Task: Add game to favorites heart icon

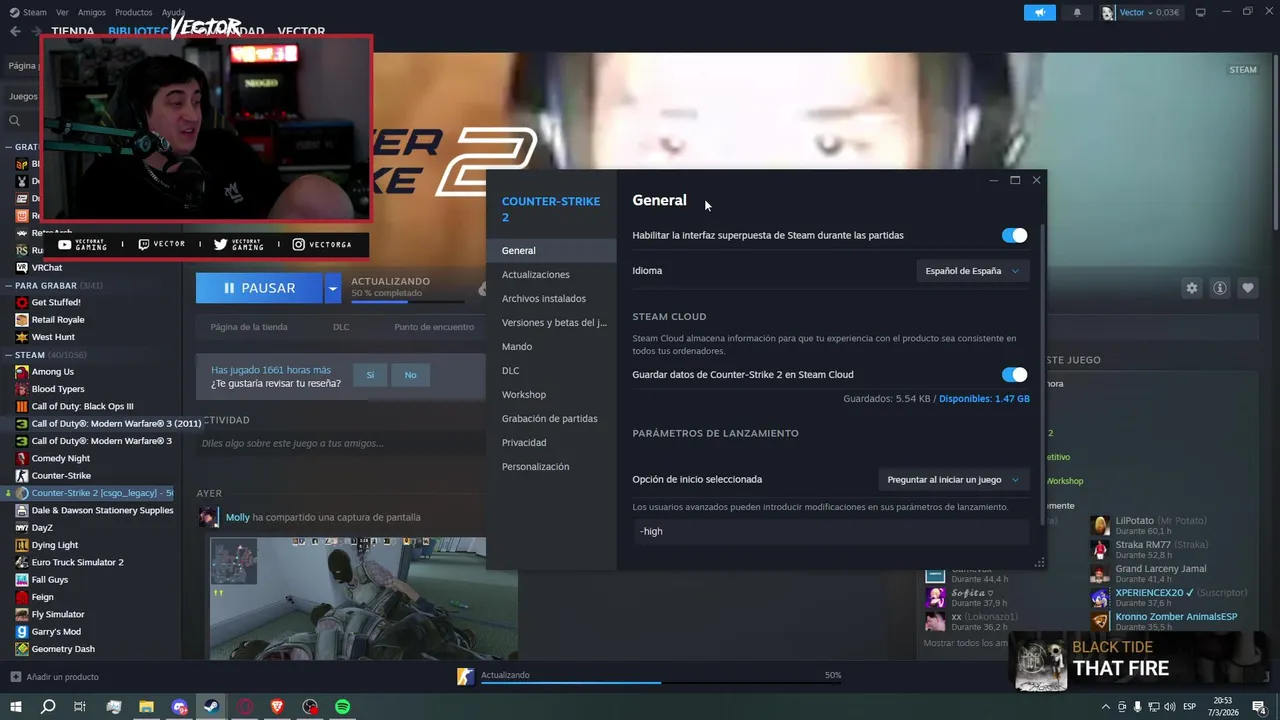Action: 1247,288
